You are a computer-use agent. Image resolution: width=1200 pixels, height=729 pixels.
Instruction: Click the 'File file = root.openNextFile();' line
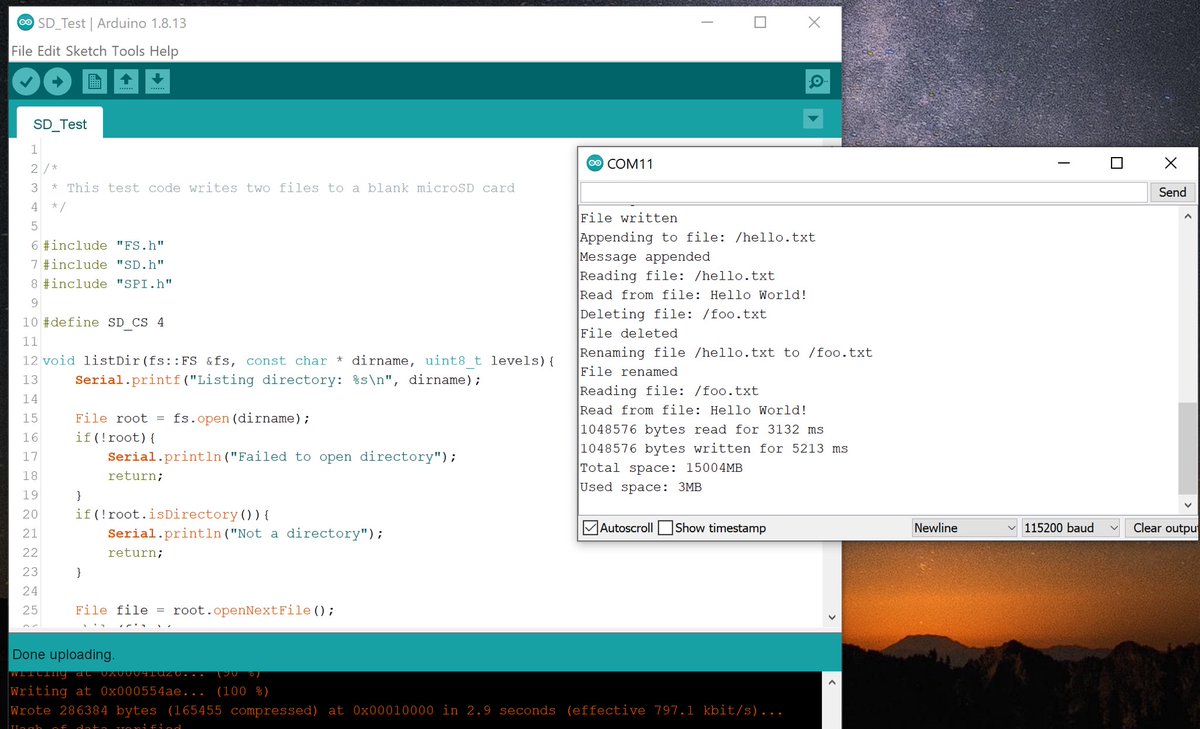204,610
